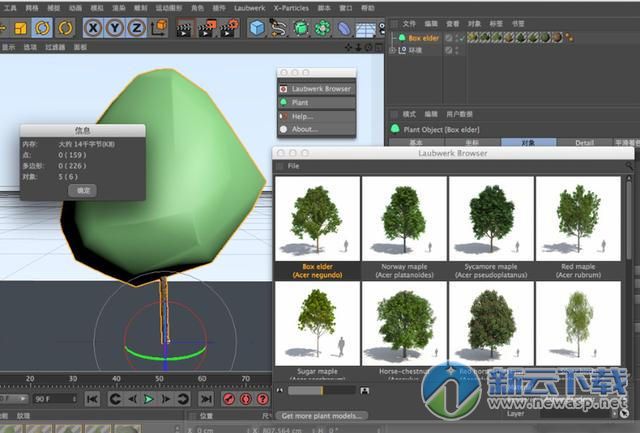Toggle red Autokeying button
The width and height of the screenshot is (640, 433).
pos(246,399)
